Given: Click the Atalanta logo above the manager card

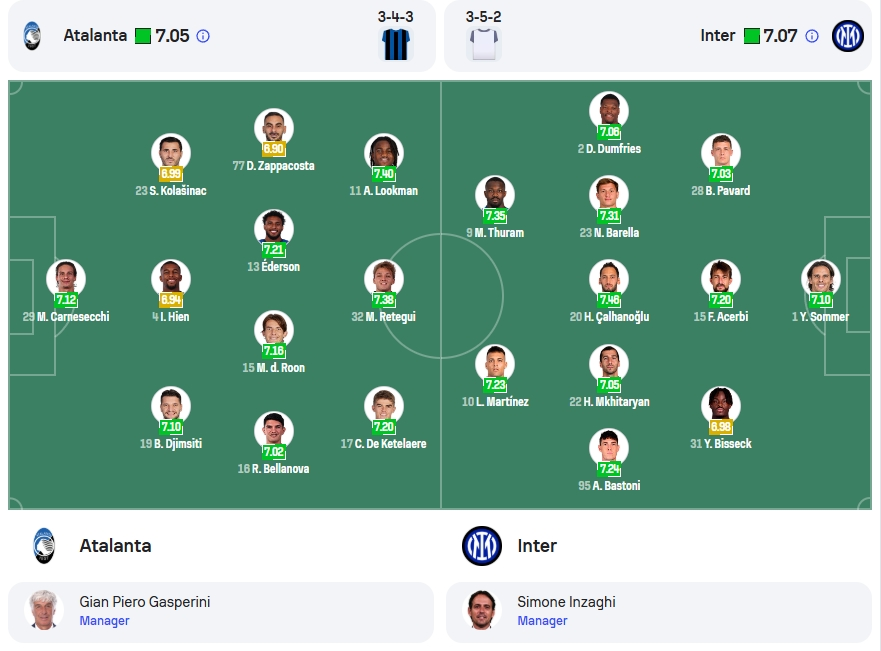Looking at the screenshot, I should 44,545.
